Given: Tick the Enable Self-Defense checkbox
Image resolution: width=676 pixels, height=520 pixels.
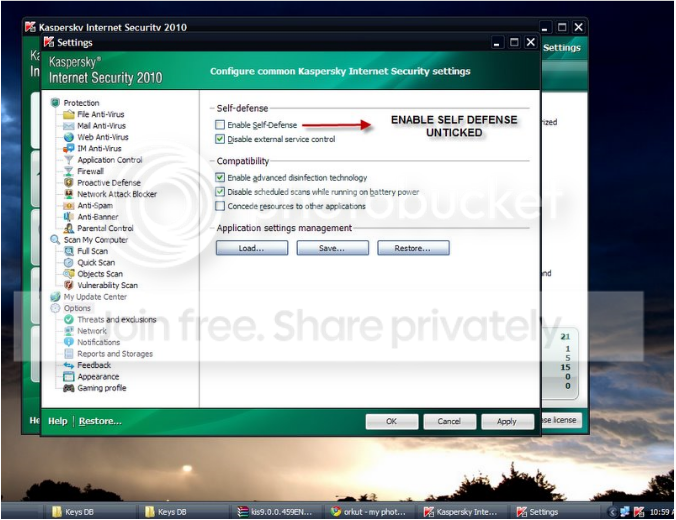Looking at the screenshot, I should [220, 125].
